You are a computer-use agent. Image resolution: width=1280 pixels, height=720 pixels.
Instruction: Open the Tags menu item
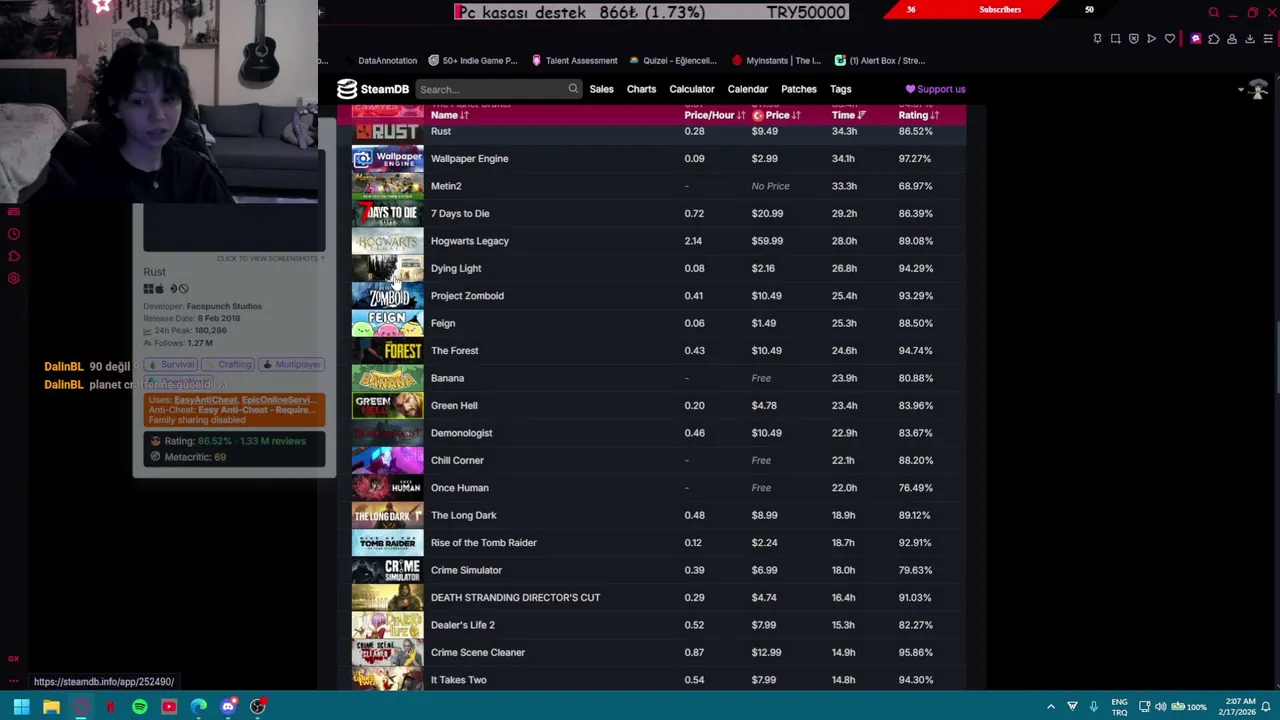[840, 89]
